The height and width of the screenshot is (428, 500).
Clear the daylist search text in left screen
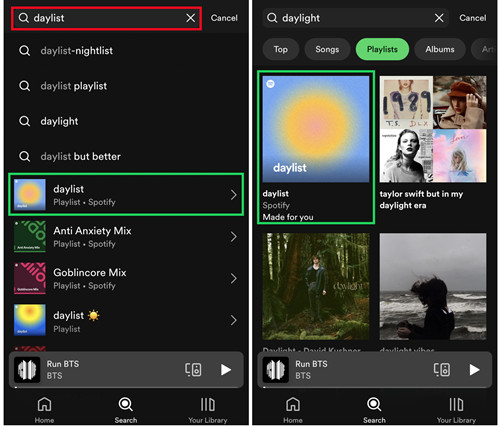point(191,18)
